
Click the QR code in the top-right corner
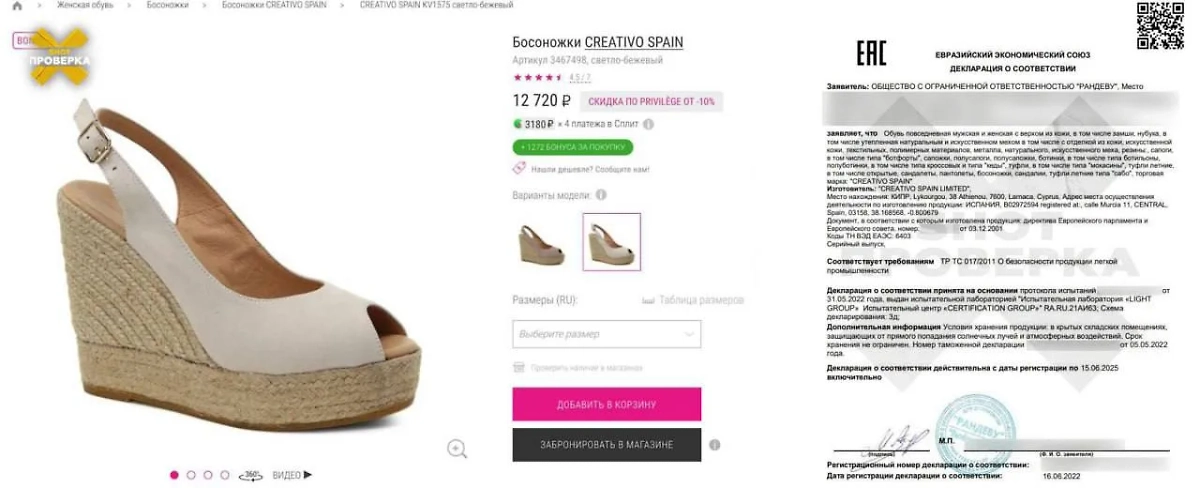1161,26
